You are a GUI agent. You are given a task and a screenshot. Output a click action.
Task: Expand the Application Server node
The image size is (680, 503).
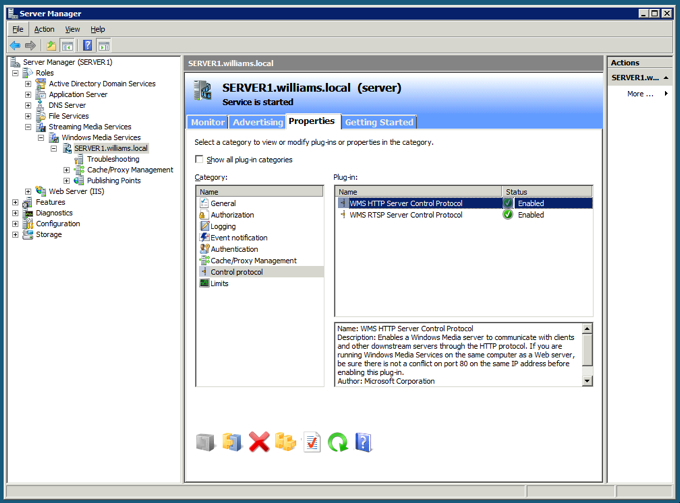(28, 95)
